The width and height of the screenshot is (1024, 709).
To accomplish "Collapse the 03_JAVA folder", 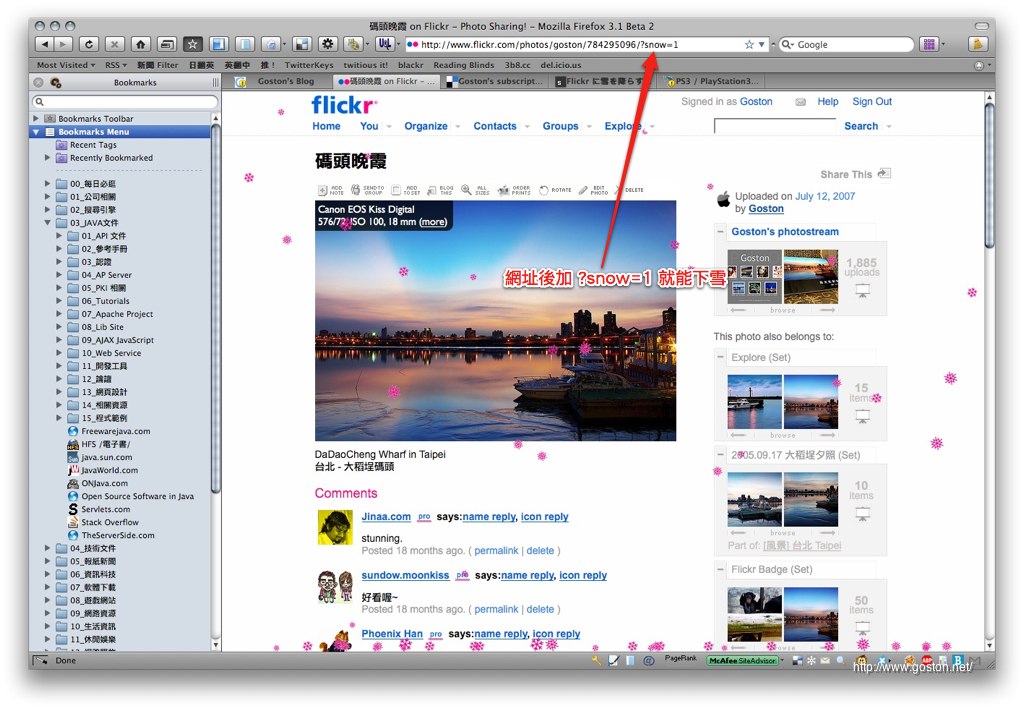I will pyautogui.click(x=47, y=223).
